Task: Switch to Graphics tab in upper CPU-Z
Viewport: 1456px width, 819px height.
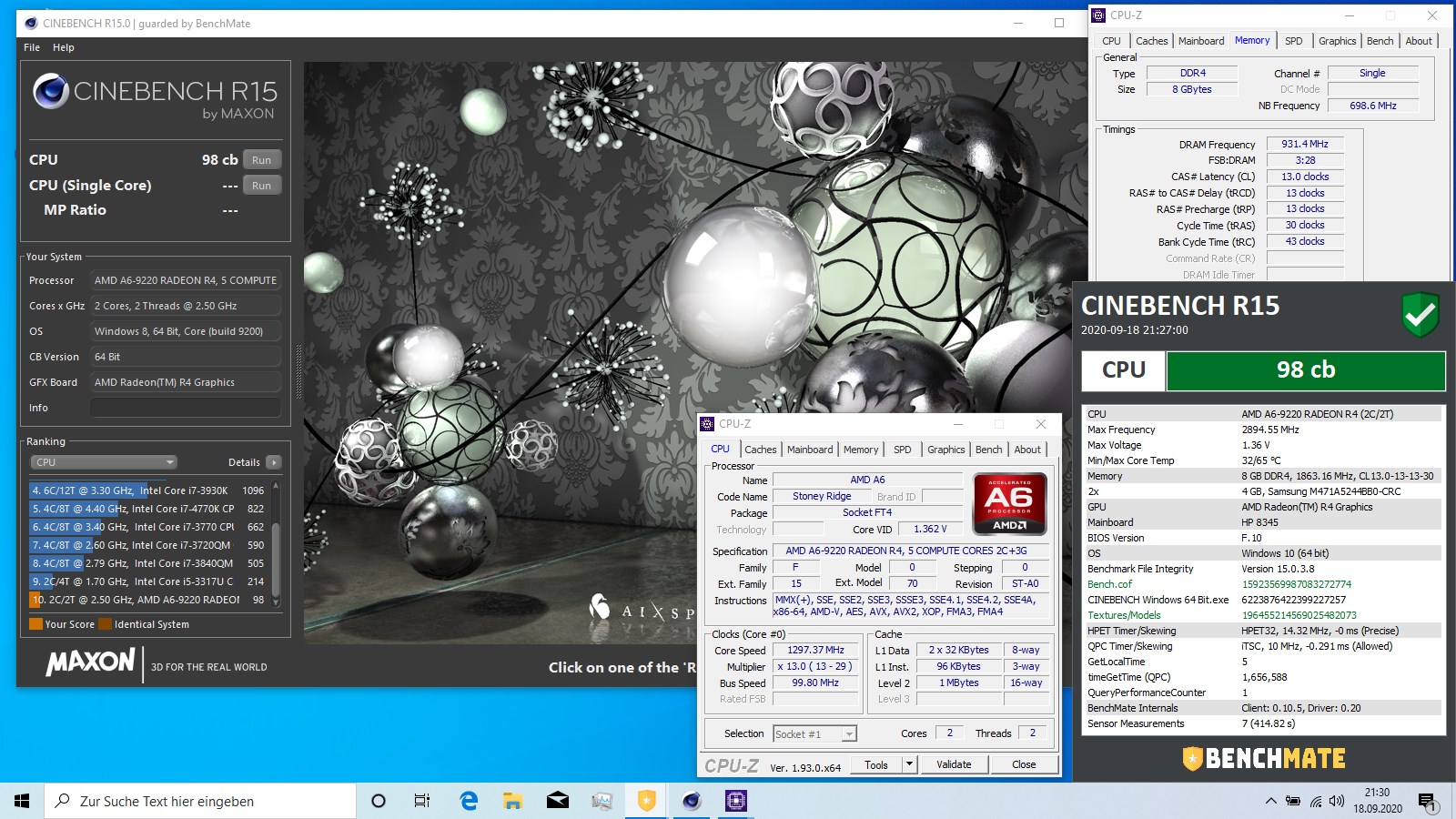Action: pos(1338,41)
